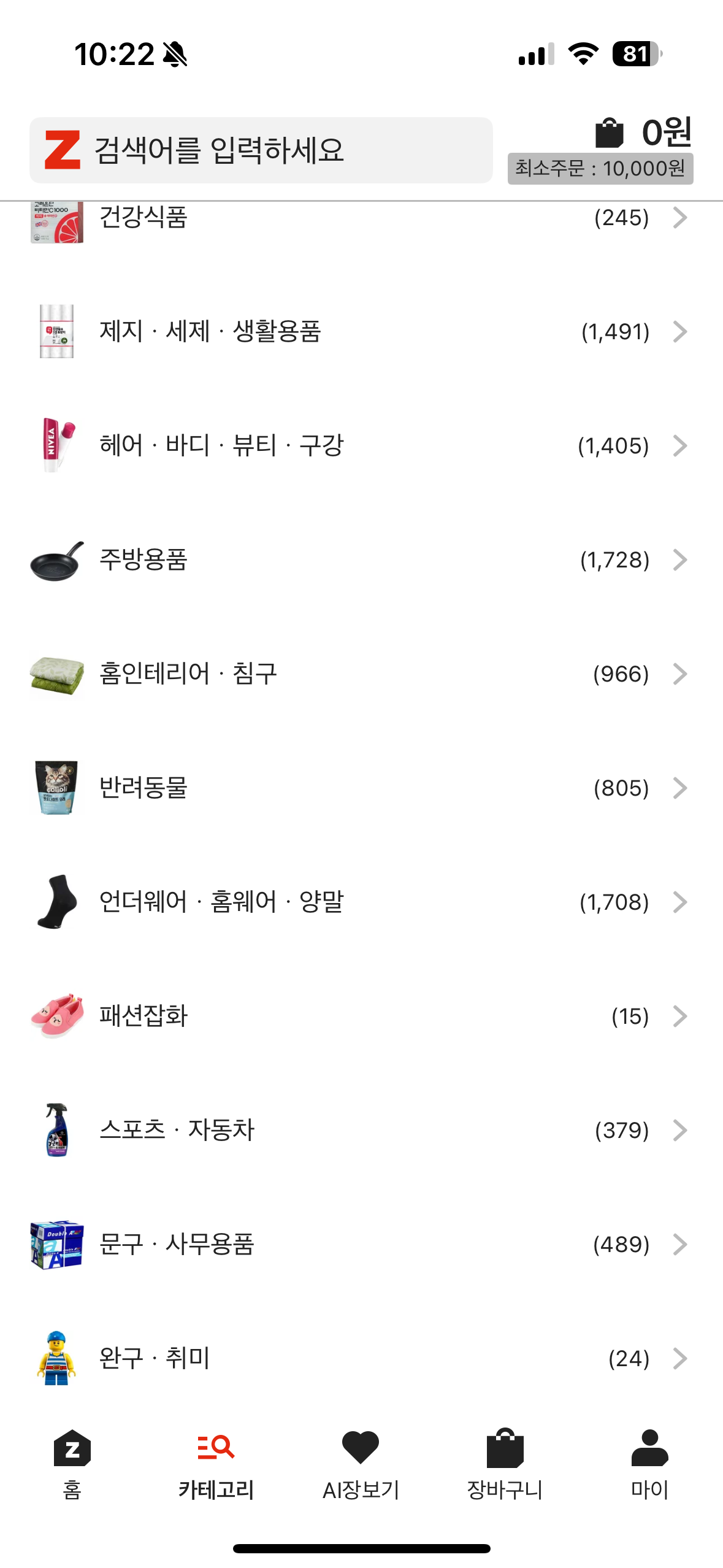
Task: Tap the 최소주문 : 10,000원 badge
Action: 600,169
